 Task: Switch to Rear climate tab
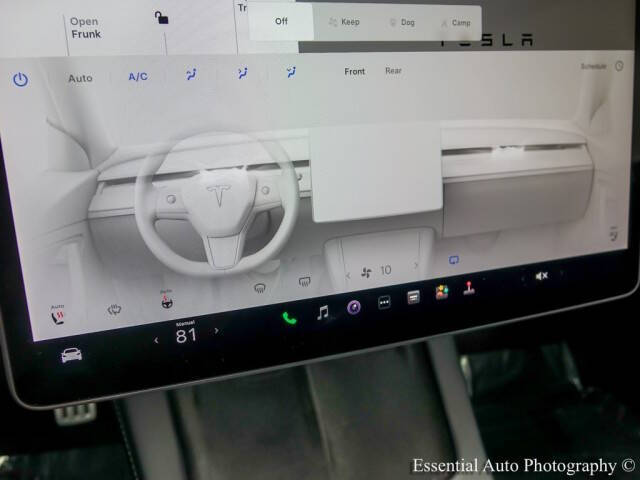pos(393,71)
